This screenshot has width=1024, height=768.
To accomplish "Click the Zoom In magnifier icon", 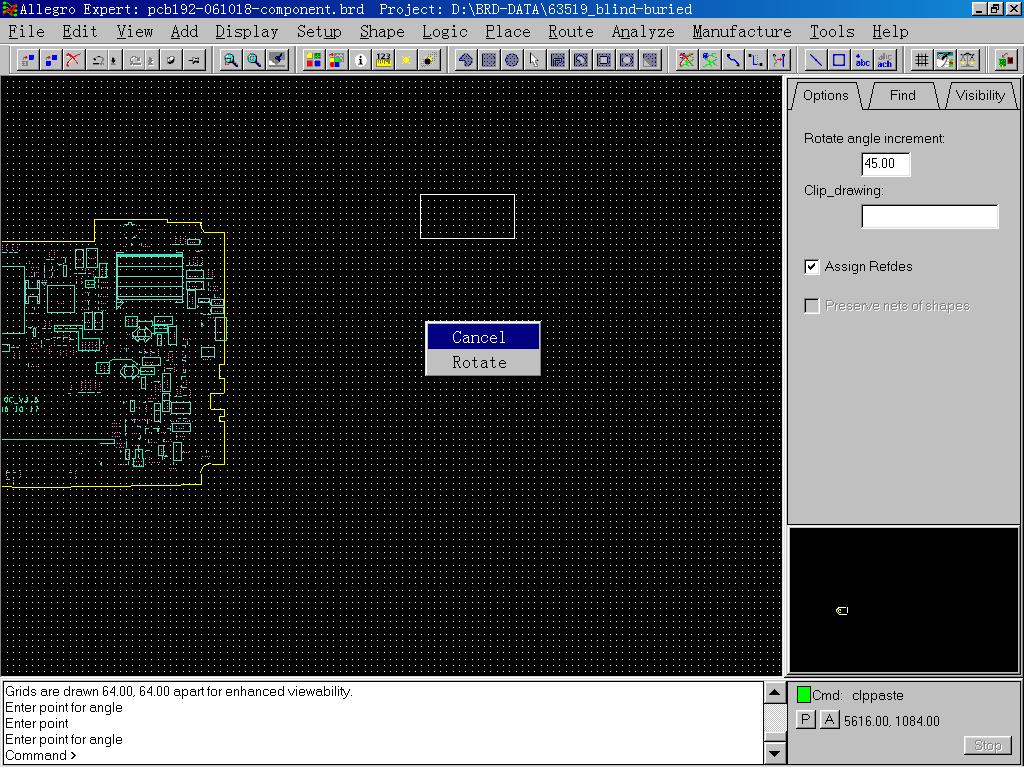I will tap(231, 60).
